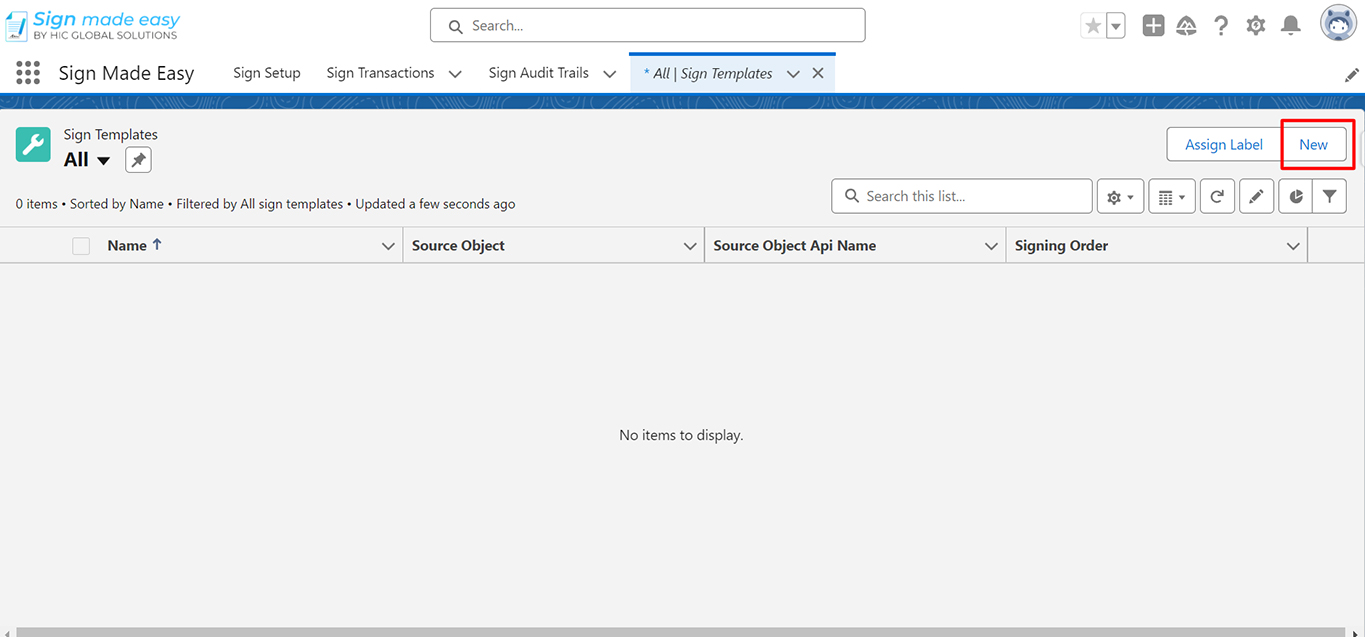The height and width of the screenshot is (637, 1365).
Task: Expand Sign Transactions tab chevron menu
Action: (x=455, y=74)
